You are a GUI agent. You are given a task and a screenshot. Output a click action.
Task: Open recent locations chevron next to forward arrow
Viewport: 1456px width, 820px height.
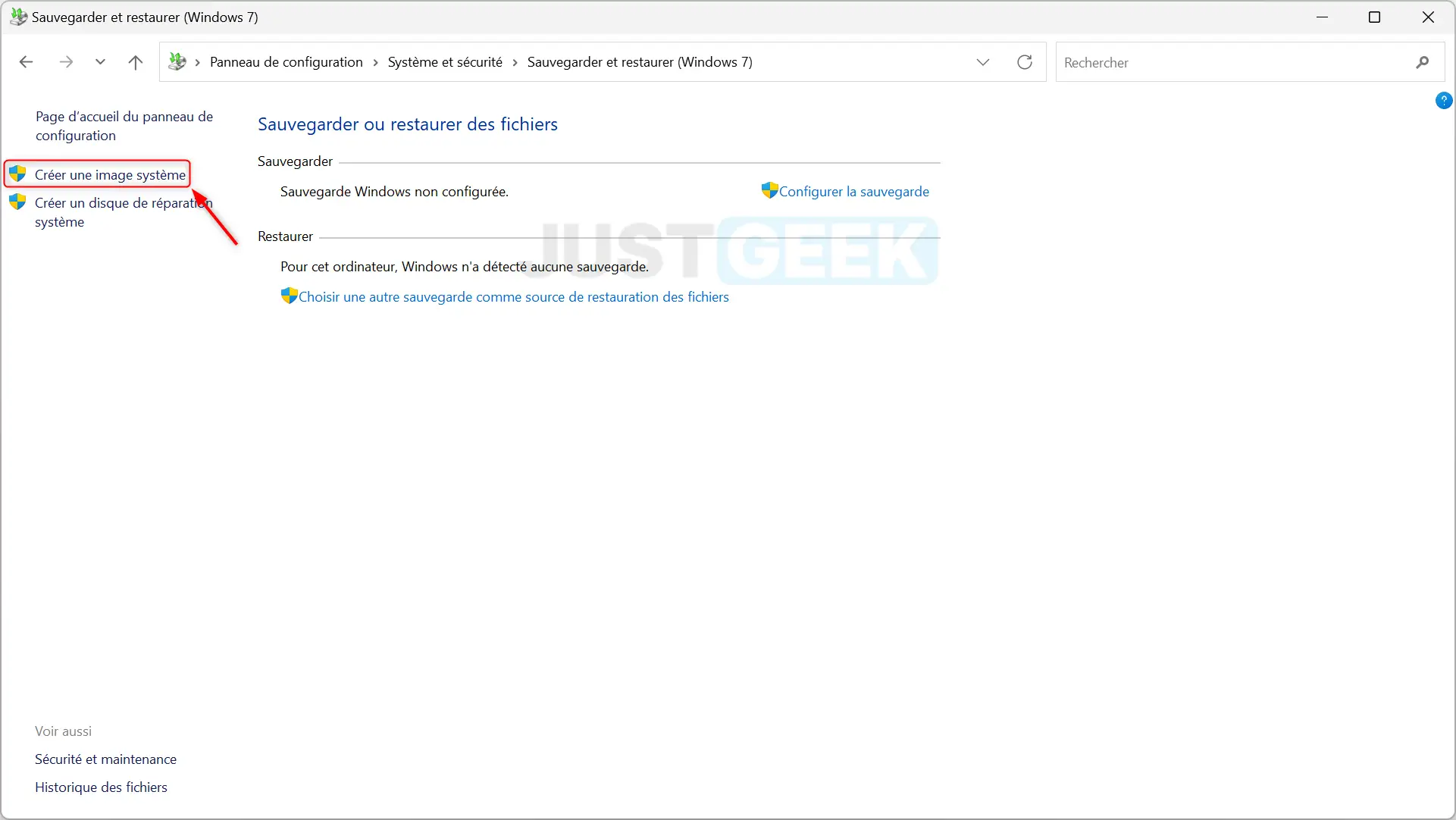point(100,62)
